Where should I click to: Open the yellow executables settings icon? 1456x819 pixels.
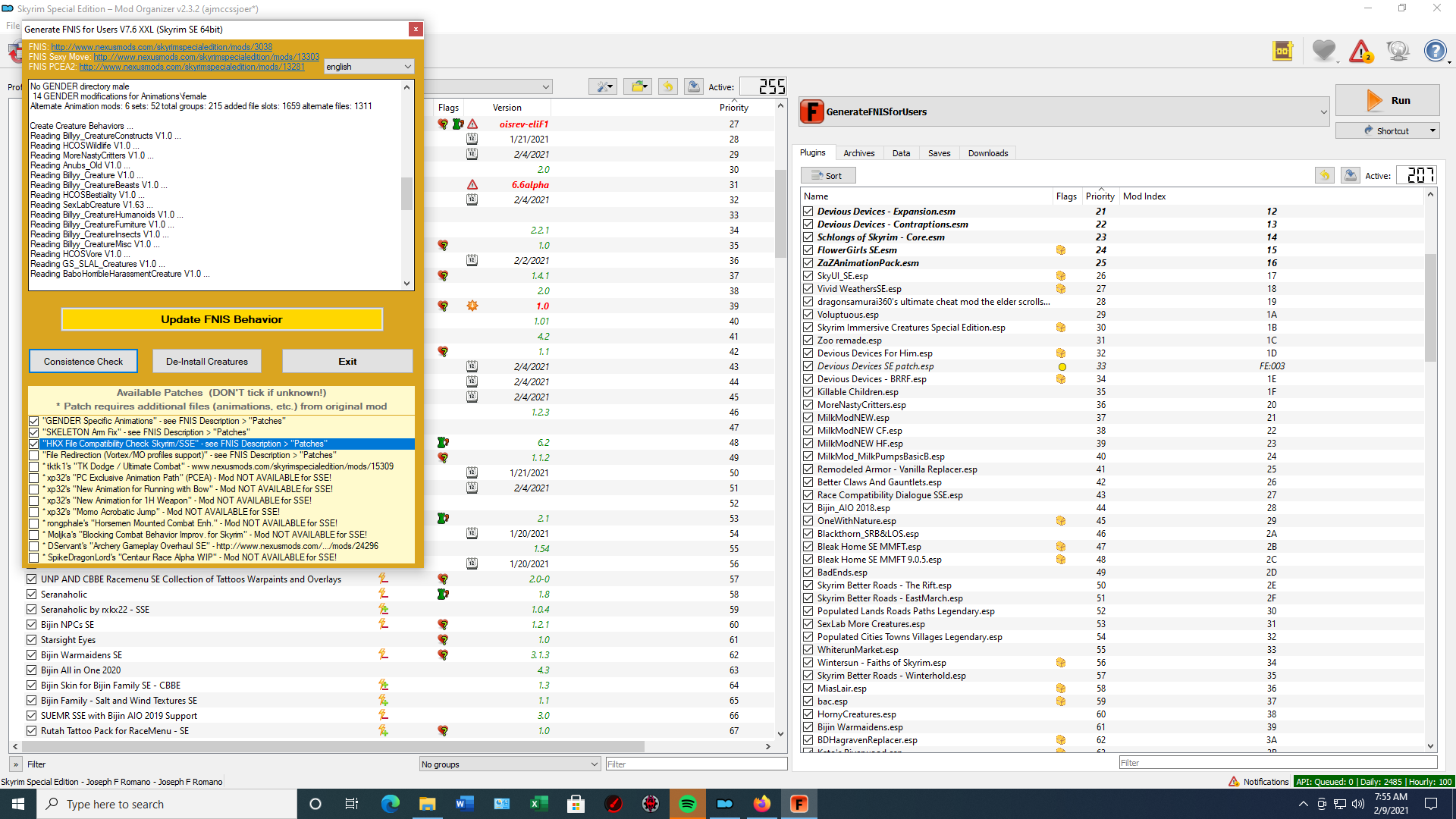[1283, 51]
